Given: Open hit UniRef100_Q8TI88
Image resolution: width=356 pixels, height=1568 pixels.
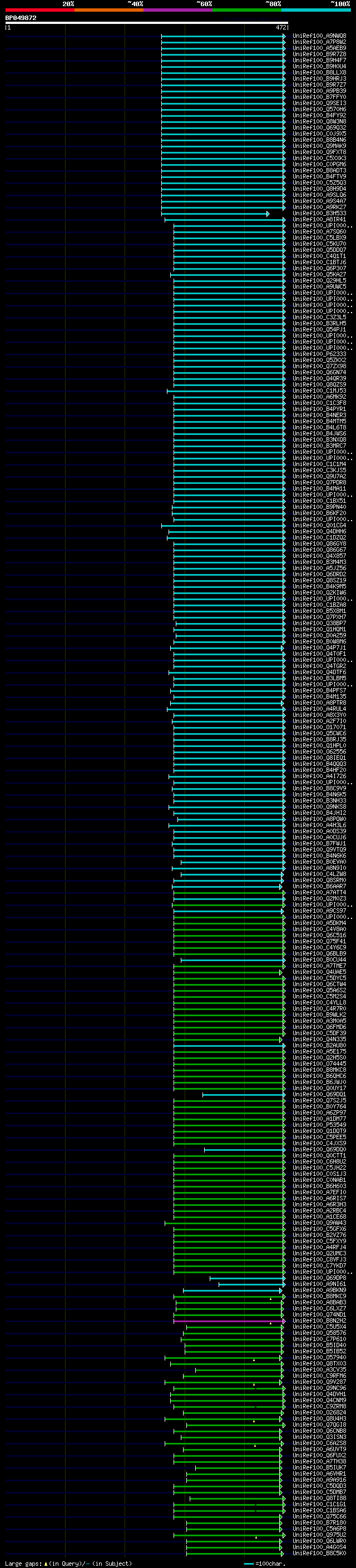Looking at the screenshot, I should (x=319, y=1498).
